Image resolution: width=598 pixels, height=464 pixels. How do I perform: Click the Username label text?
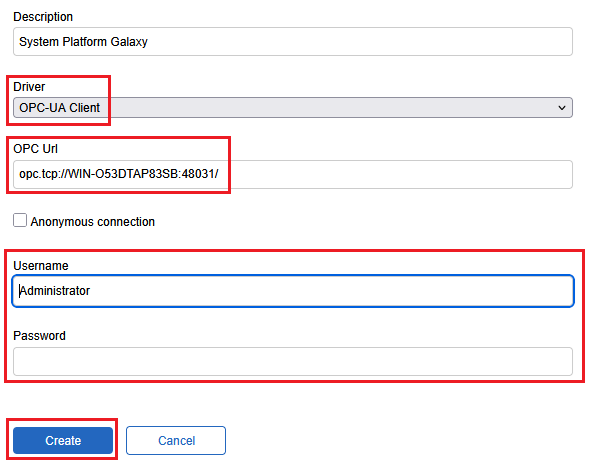click(x=41, y=265)
